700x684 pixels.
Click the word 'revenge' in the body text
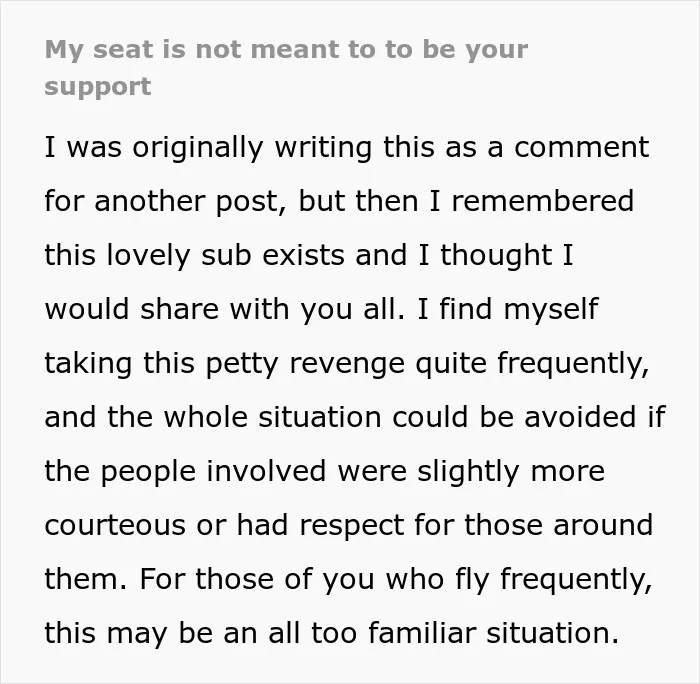tap(347, 364)
